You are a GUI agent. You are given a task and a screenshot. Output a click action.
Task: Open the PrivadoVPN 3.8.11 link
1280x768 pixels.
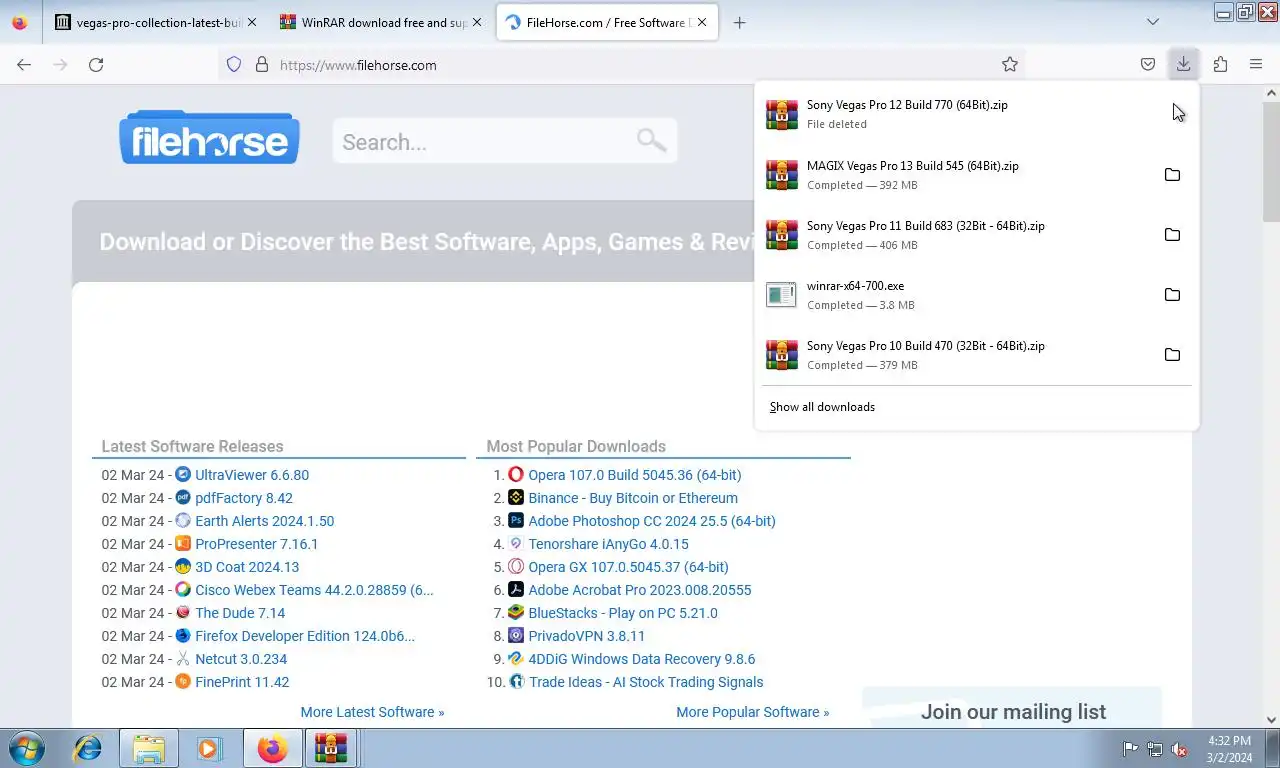tap(587, 636)
